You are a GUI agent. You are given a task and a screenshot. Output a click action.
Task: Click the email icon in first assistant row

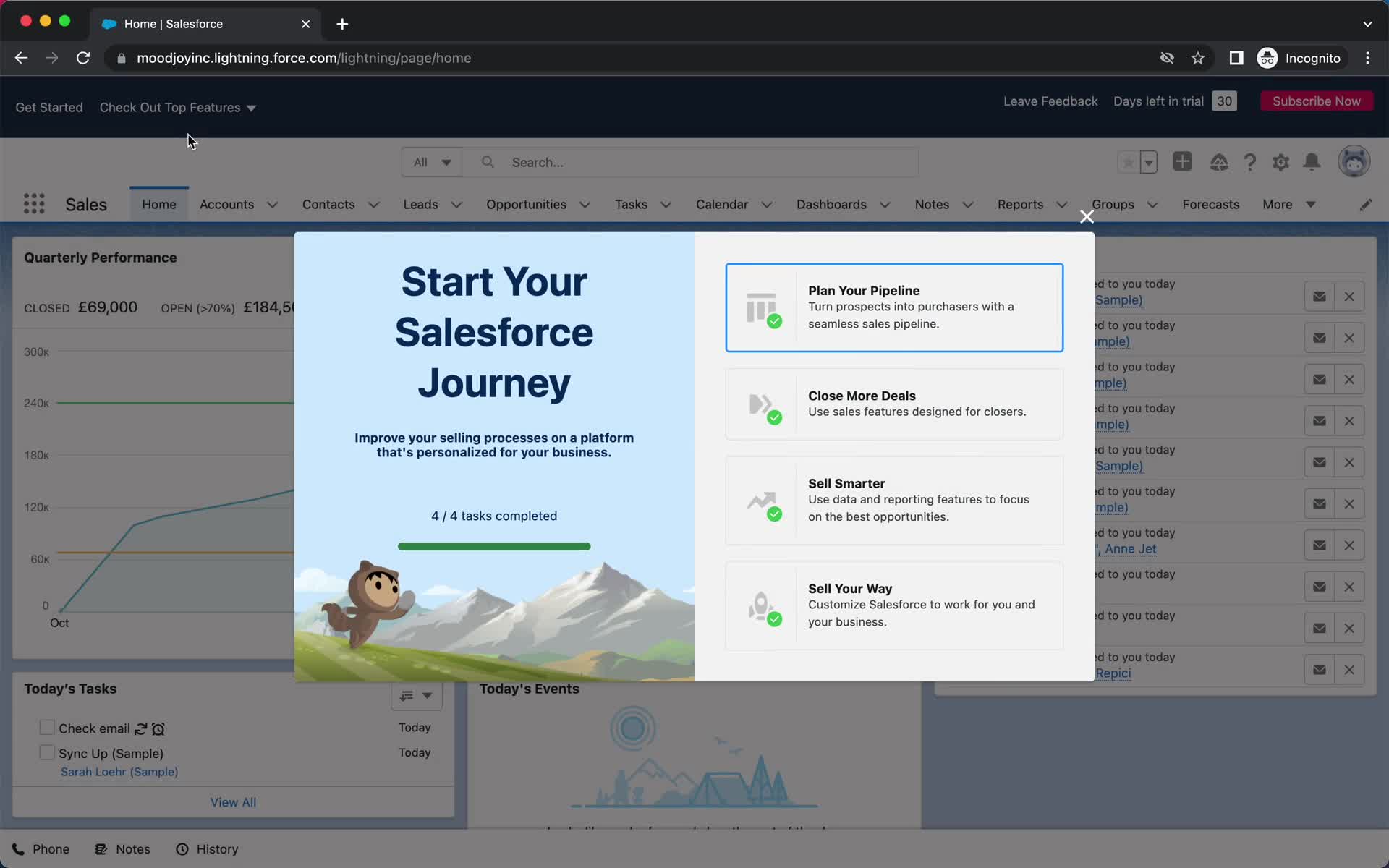(x=1320, y=297)
